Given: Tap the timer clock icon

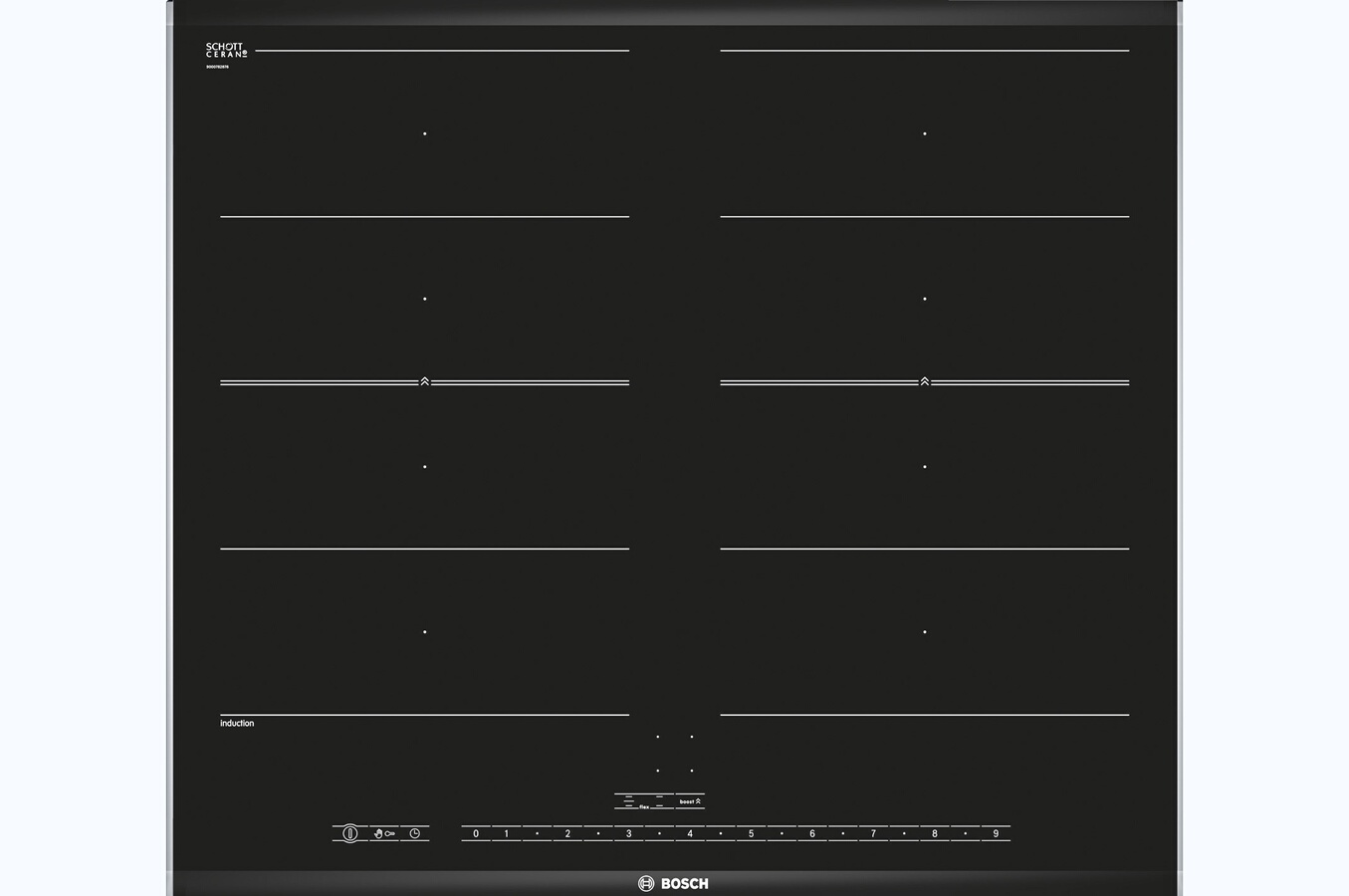Looking at the screenshot, I should click(415, 833).
